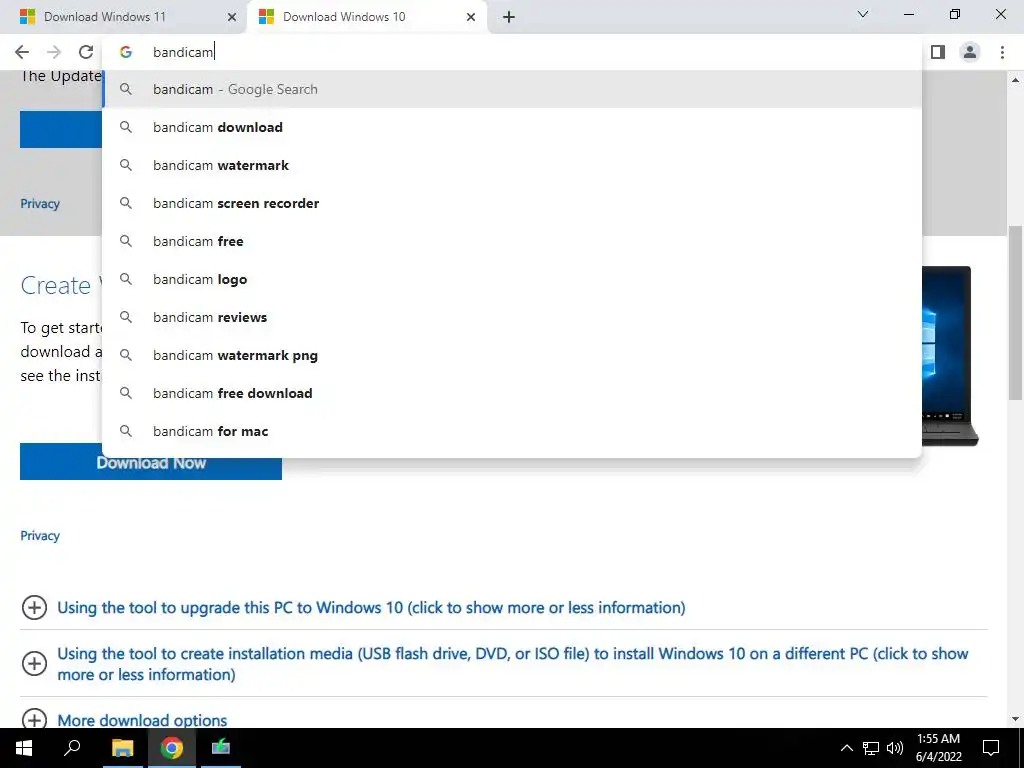Reload the current page
The width and height of the screenshot is (1024, 768).
86,52
